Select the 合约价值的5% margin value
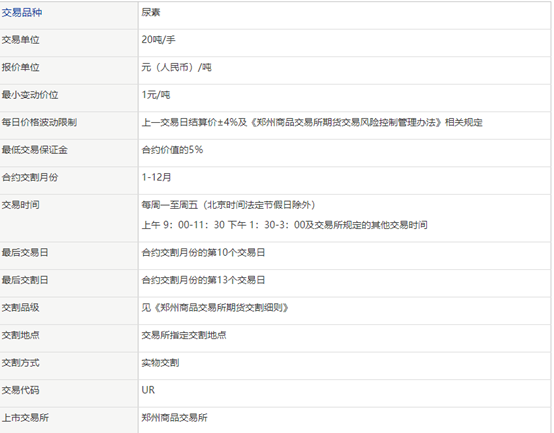Screen dimensions: 554x433 (x=172, y=150)
